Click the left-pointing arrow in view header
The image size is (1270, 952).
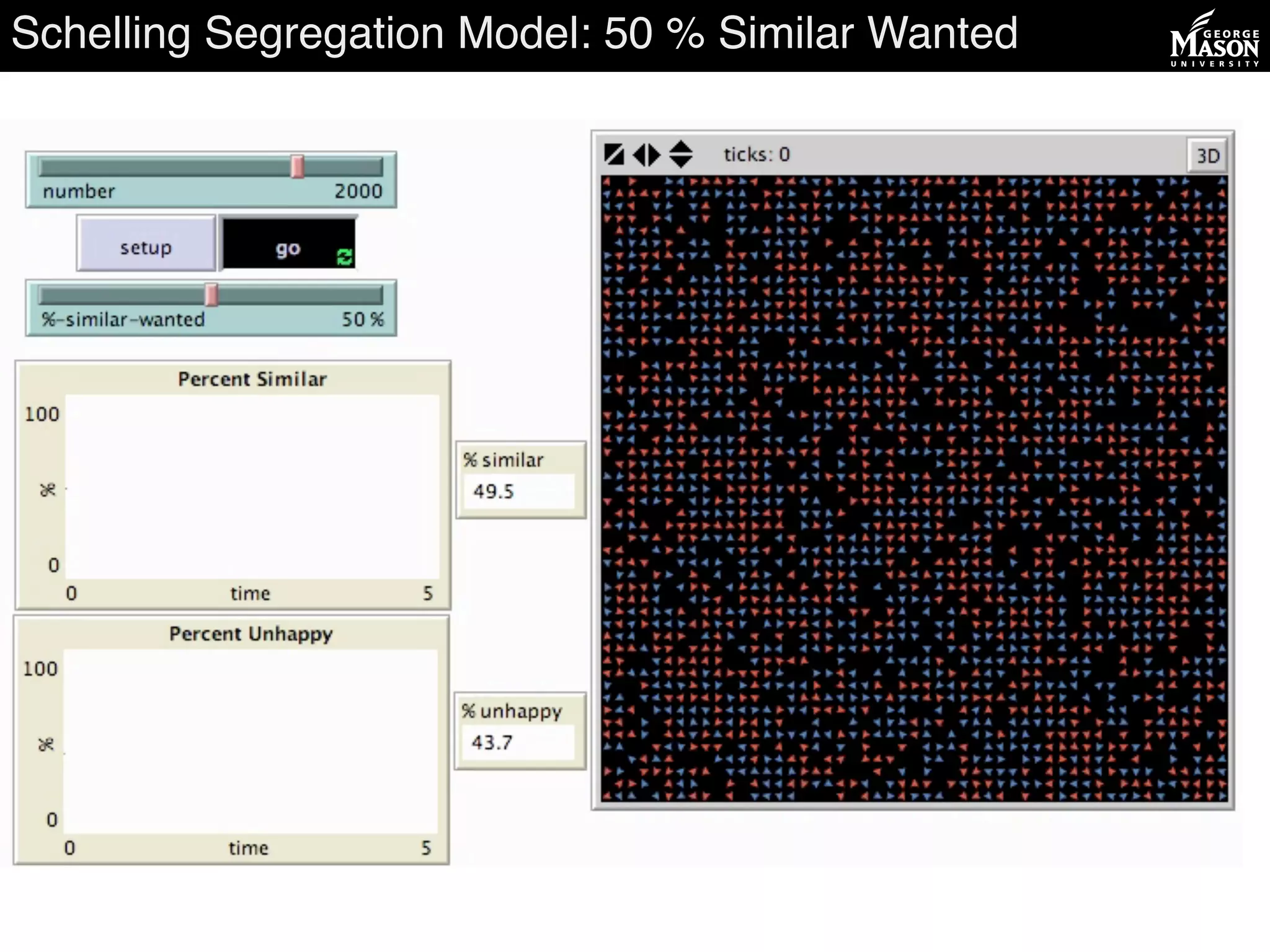click(x=639, y=154)
